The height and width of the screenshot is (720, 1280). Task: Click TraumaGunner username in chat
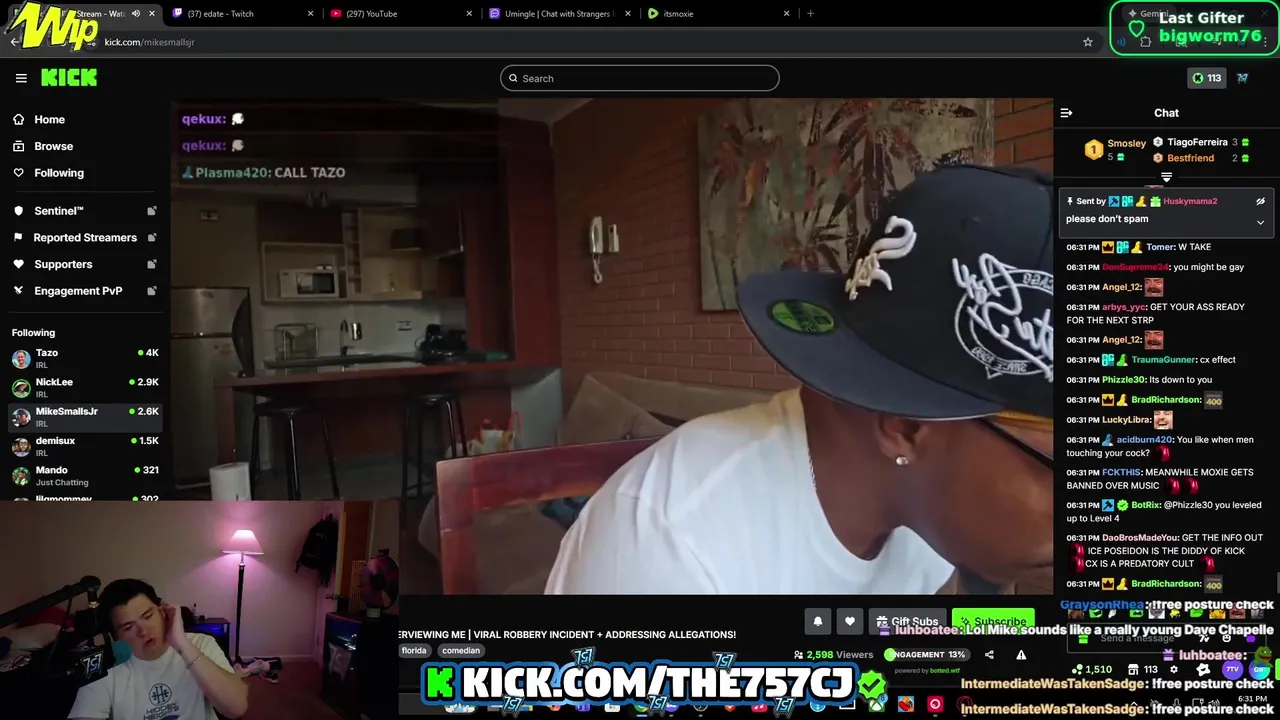click(1164, 360)
